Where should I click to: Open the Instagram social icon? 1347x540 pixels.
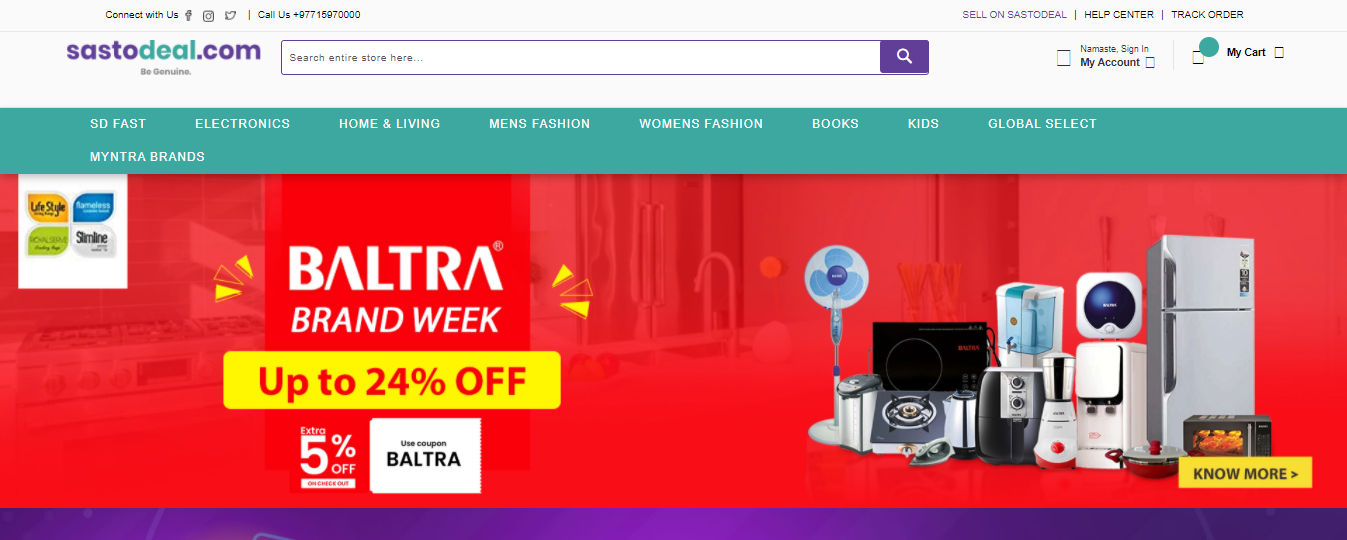point(209,15)
